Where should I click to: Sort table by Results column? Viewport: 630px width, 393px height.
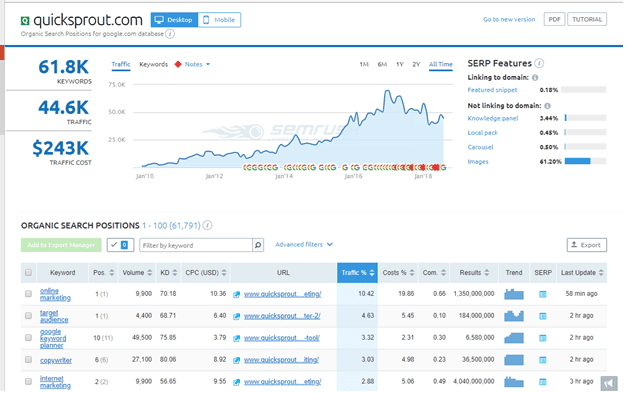[474, 273]
